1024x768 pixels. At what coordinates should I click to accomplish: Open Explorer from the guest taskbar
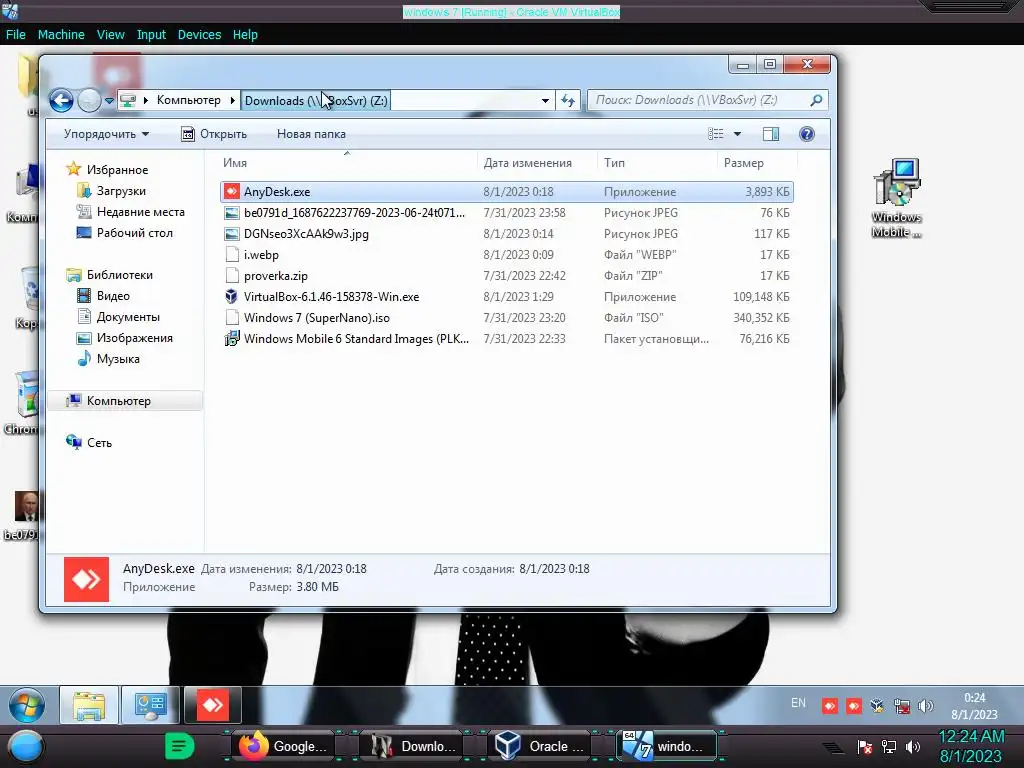tap(89, 705)
